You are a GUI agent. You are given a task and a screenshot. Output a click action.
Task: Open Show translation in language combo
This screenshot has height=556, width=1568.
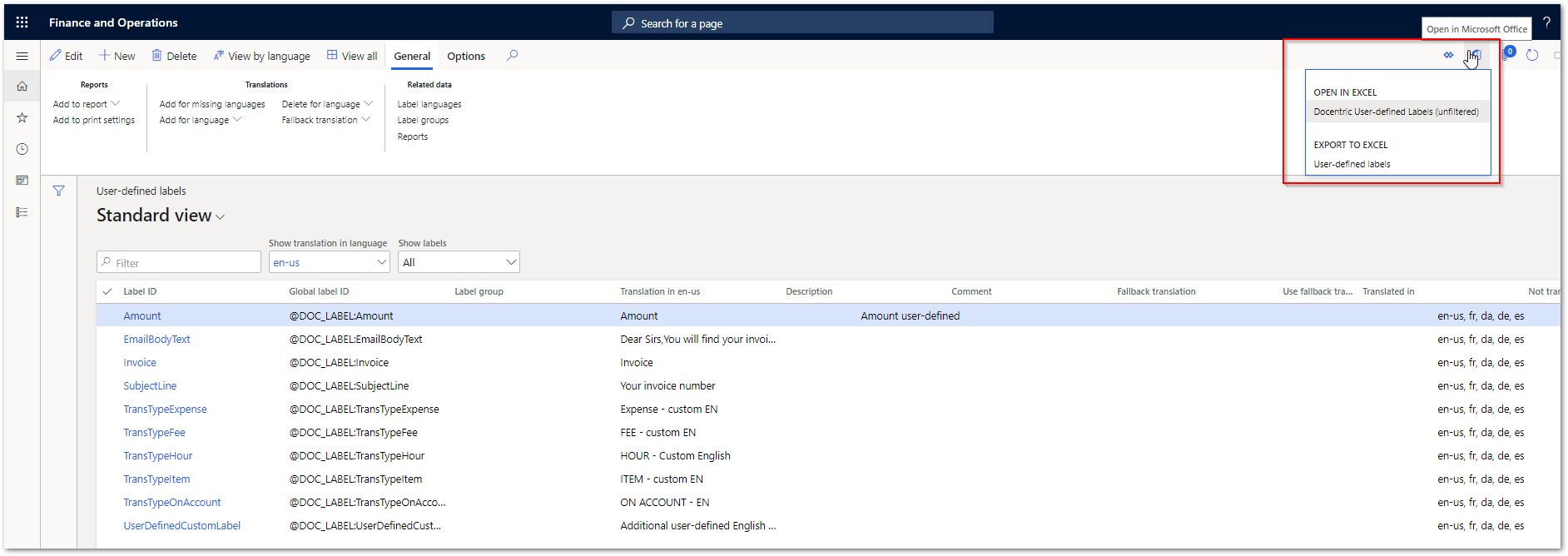tap(330, 262)
